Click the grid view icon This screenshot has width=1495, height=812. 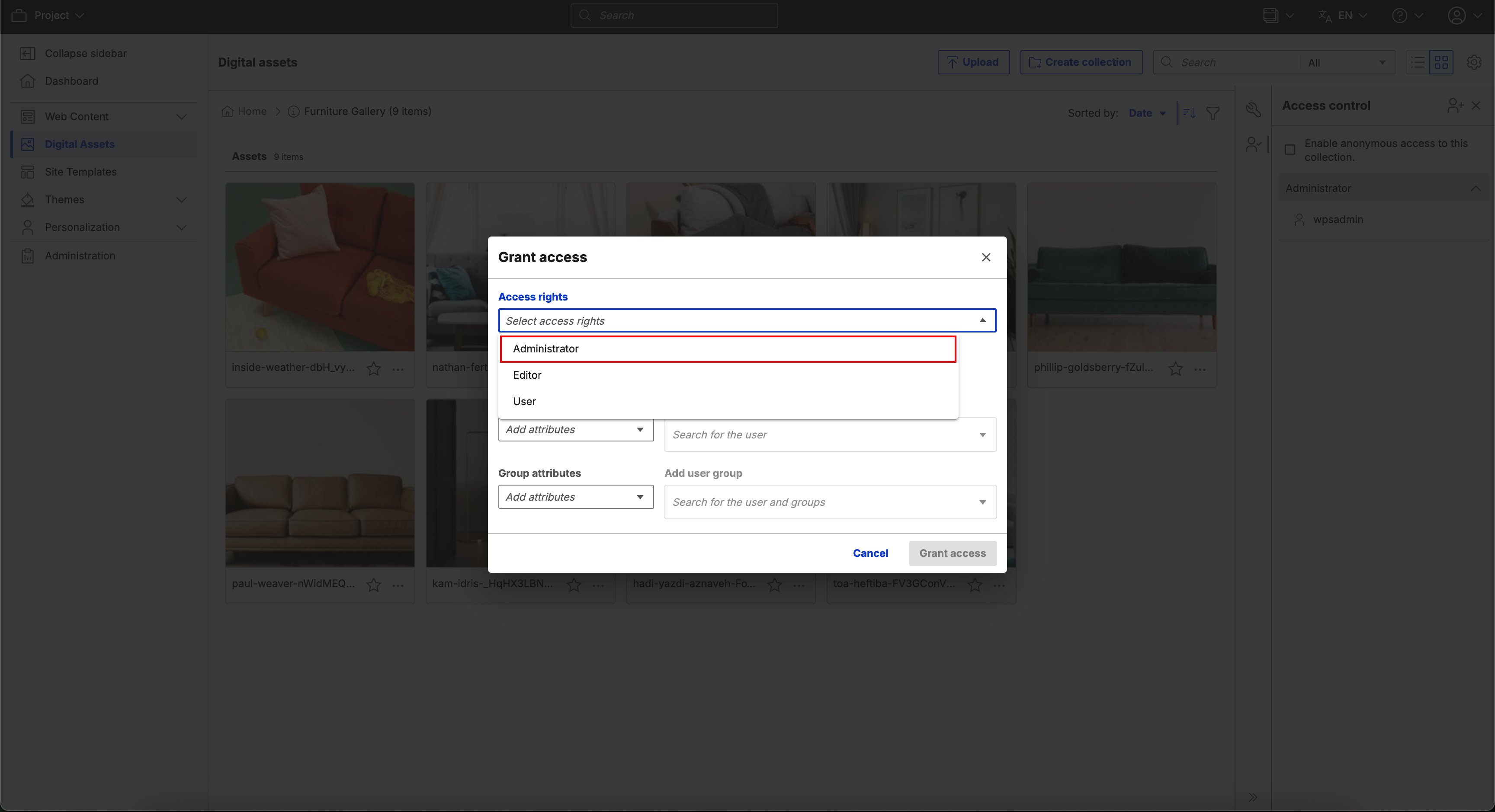click(x=1441, y=62)
